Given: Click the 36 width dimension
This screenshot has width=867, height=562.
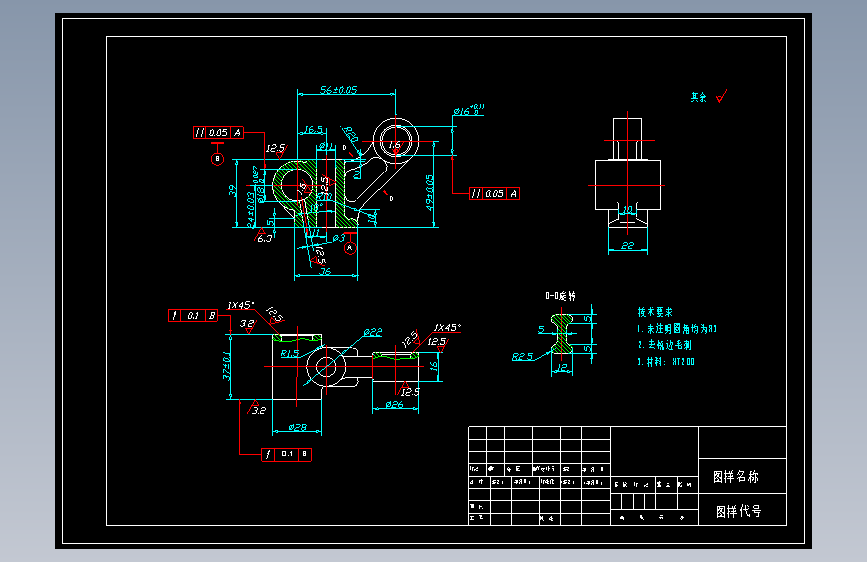Looking at the screenshot, I should click(x=325, y=271).
